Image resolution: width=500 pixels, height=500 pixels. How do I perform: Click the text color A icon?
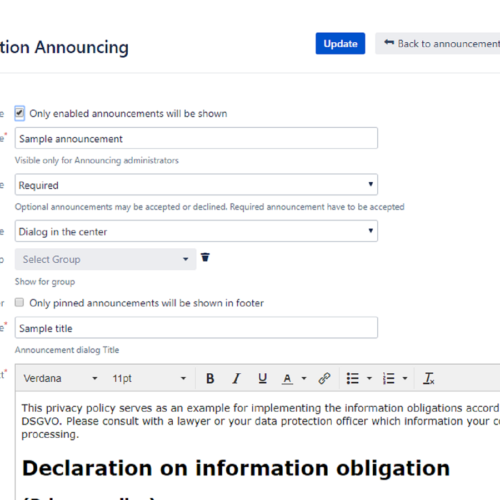pyautogui.click(x=287, y=378)
